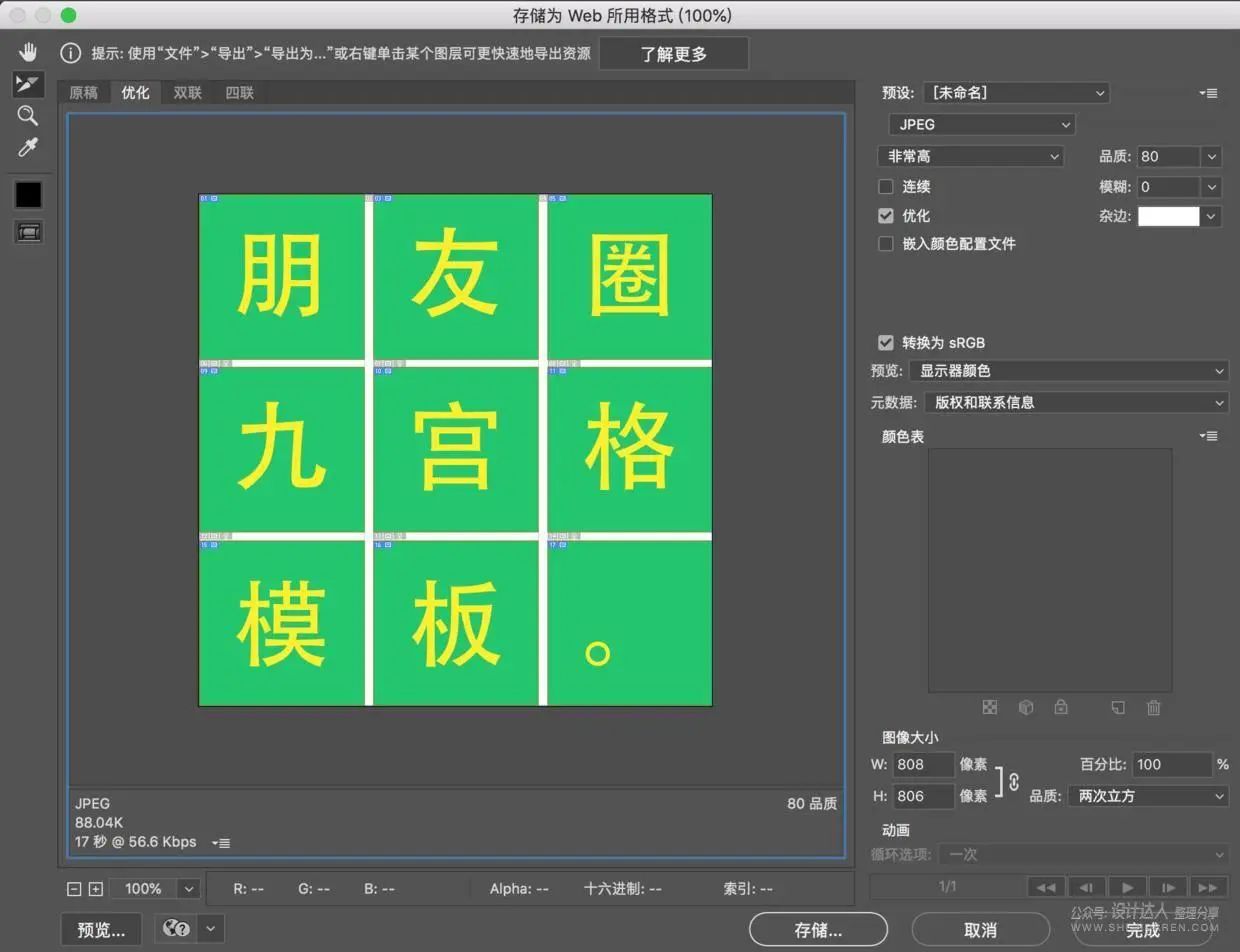Select the Zoom tool
The width and height of the screenshot is (1240, 952).
tap(28, 116)
